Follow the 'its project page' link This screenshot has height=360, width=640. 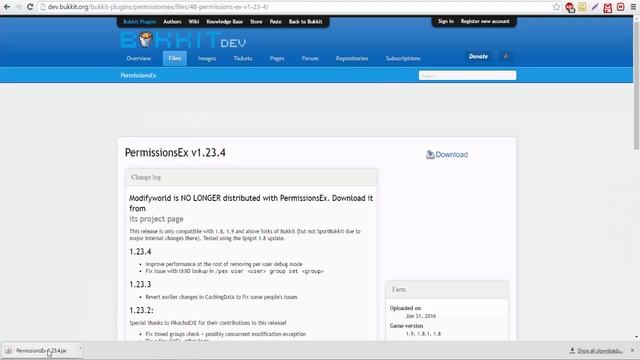tap(156, 219)
